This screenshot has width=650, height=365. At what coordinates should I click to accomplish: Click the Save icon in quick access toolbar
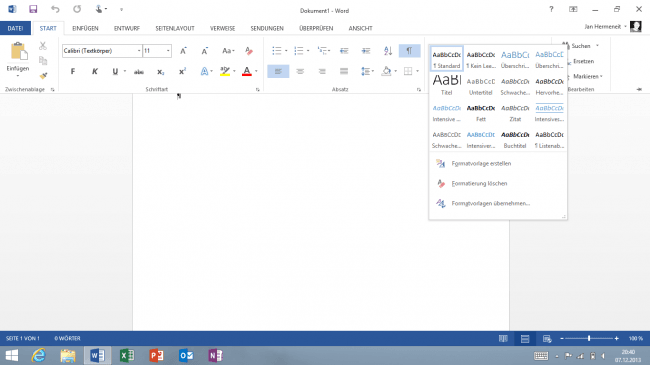coord(33,9)
